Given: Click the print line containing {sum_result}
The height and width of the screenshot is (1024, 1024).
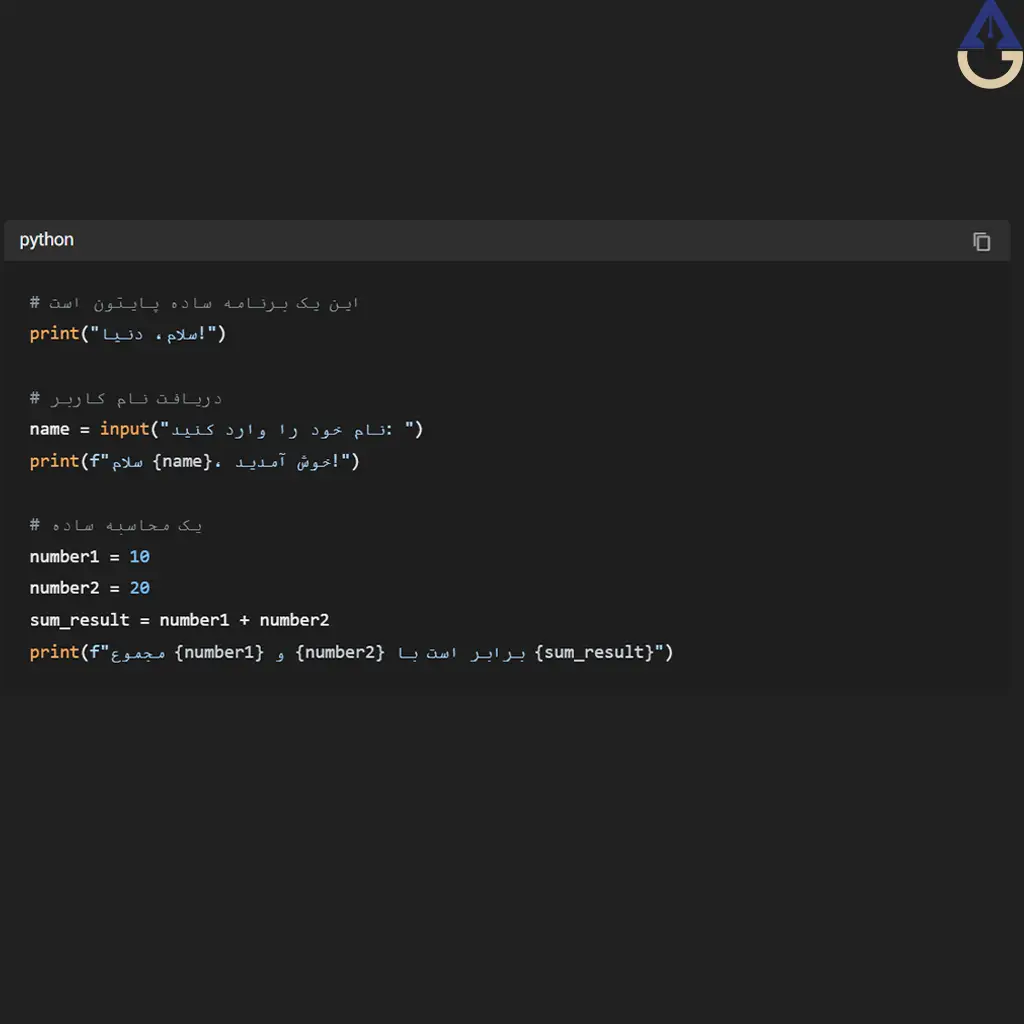Looking at the screenshot, I should (x=351, y=652).
